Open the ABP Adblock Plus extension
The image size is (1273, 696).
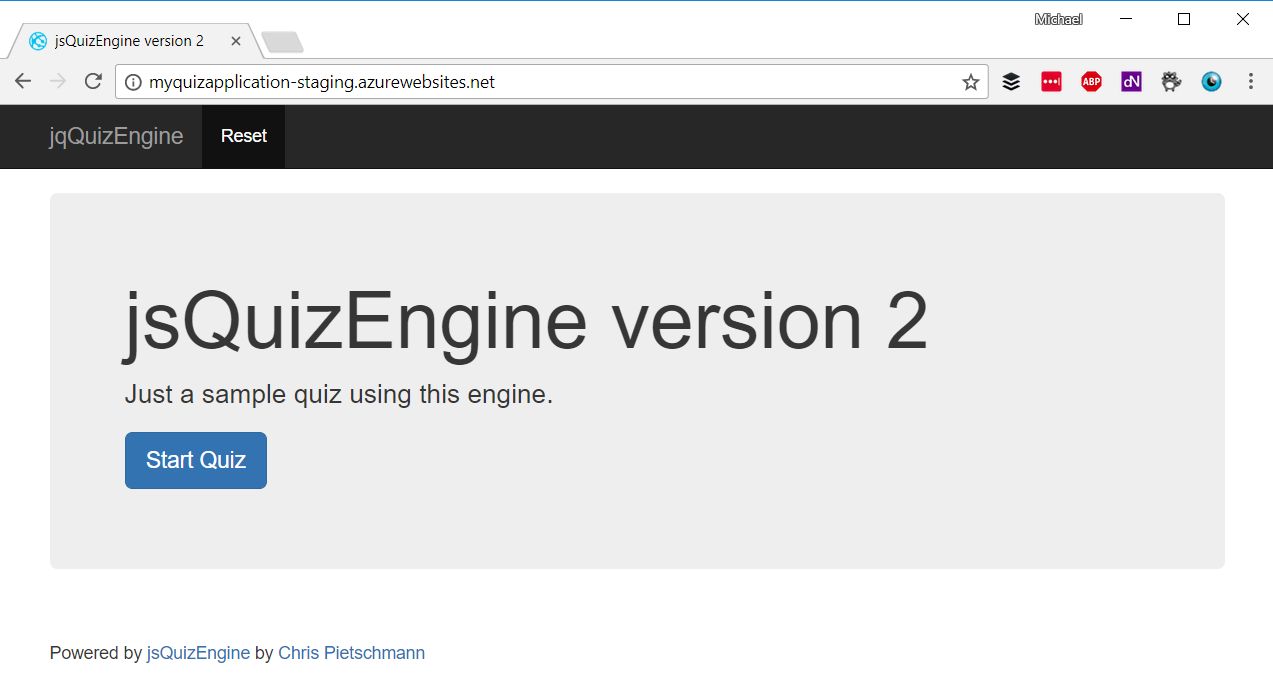pos(1091,82)
